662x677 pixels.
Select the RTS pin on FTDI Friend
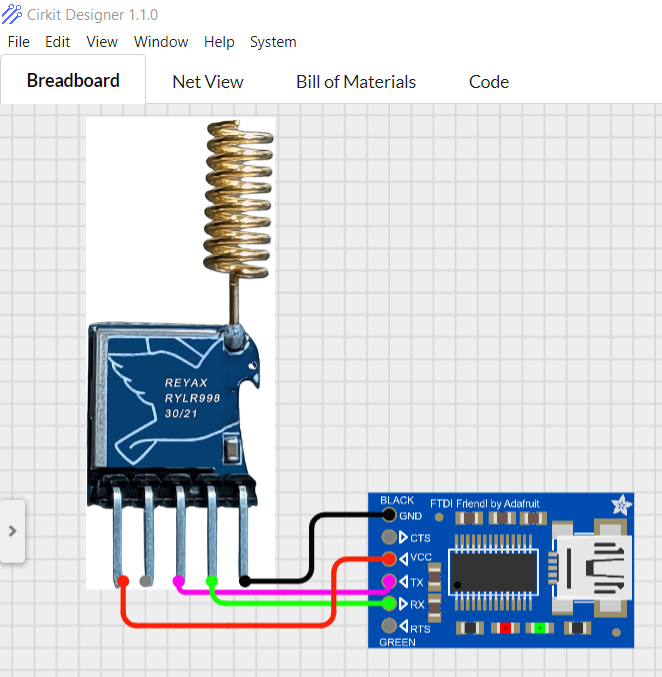tap(389, 626)
